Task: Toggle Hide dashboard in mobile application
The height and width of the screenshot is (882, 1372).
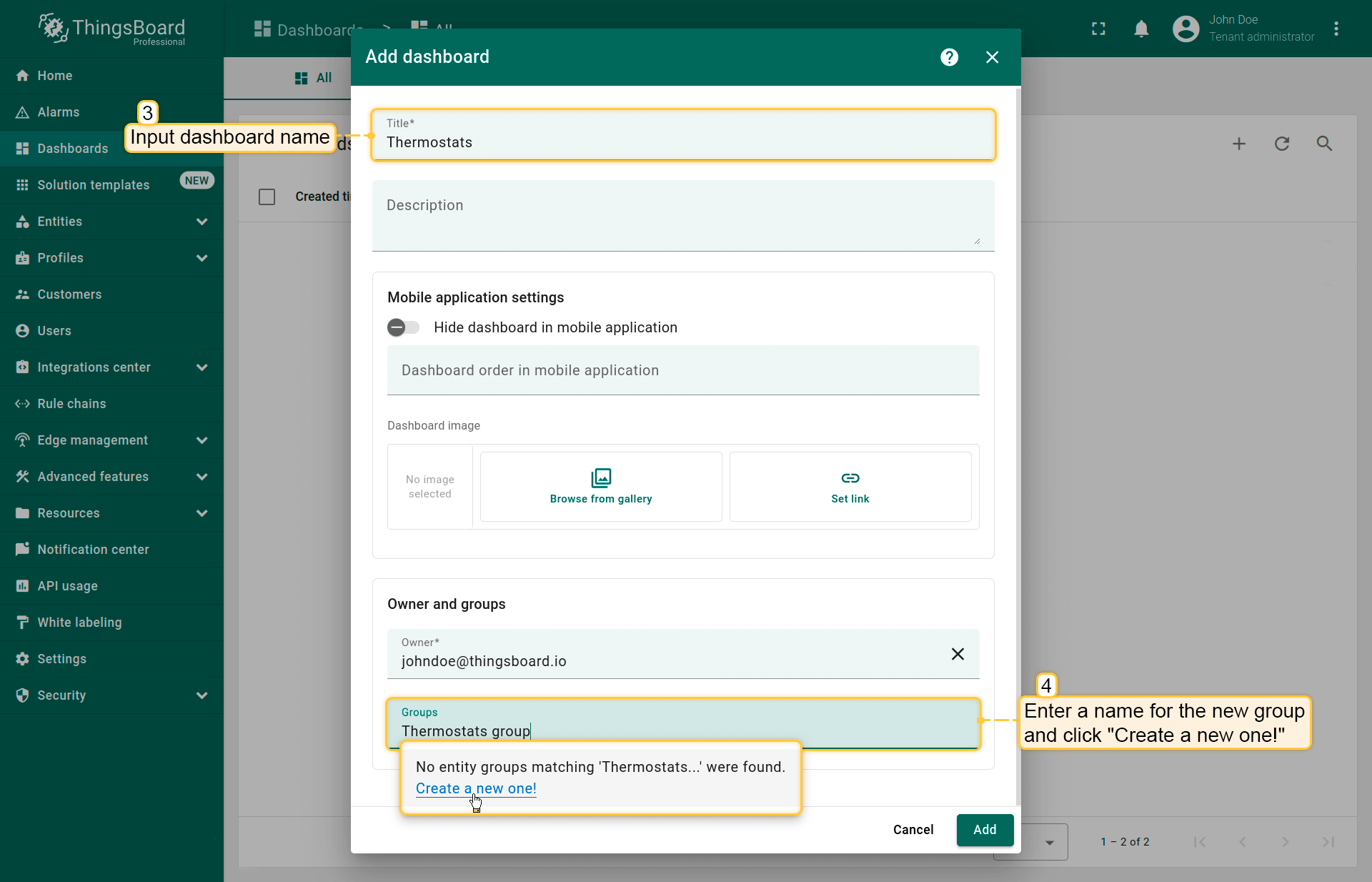Action: tap(403, 327)
